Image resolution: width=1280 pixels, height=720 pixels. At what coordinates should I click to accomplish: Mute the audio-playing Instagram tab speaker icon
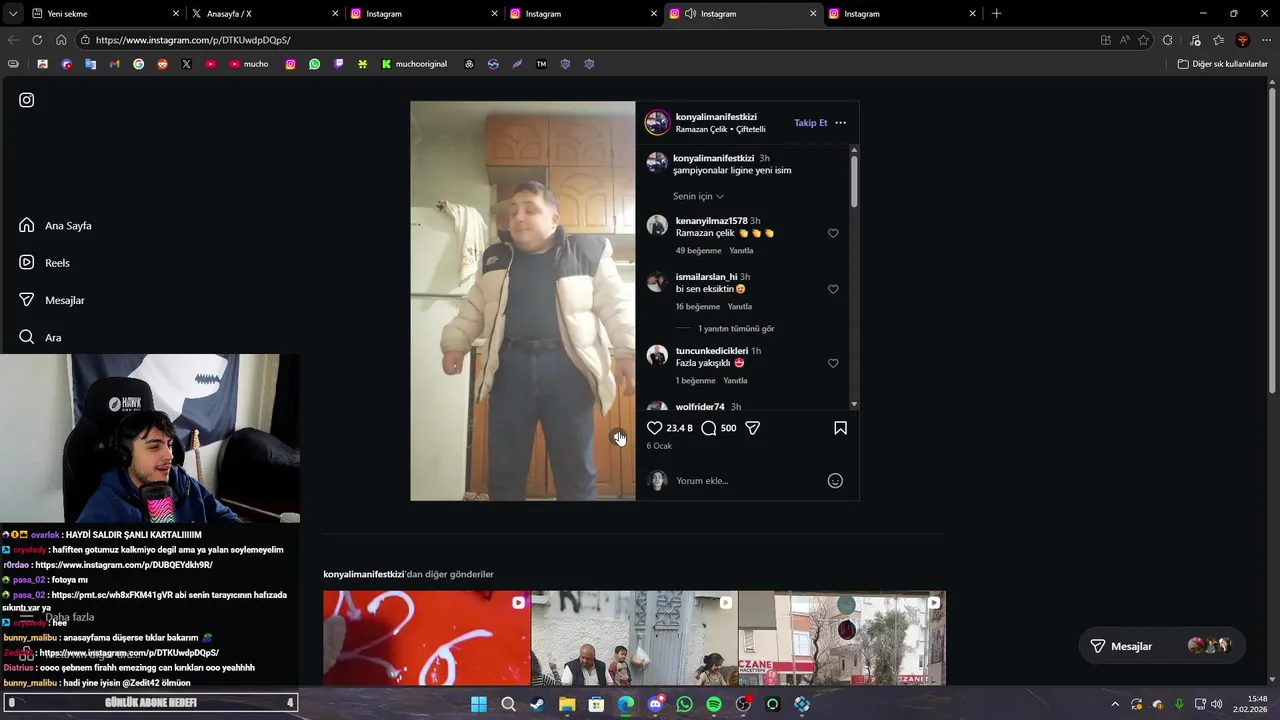pos(690,14)
